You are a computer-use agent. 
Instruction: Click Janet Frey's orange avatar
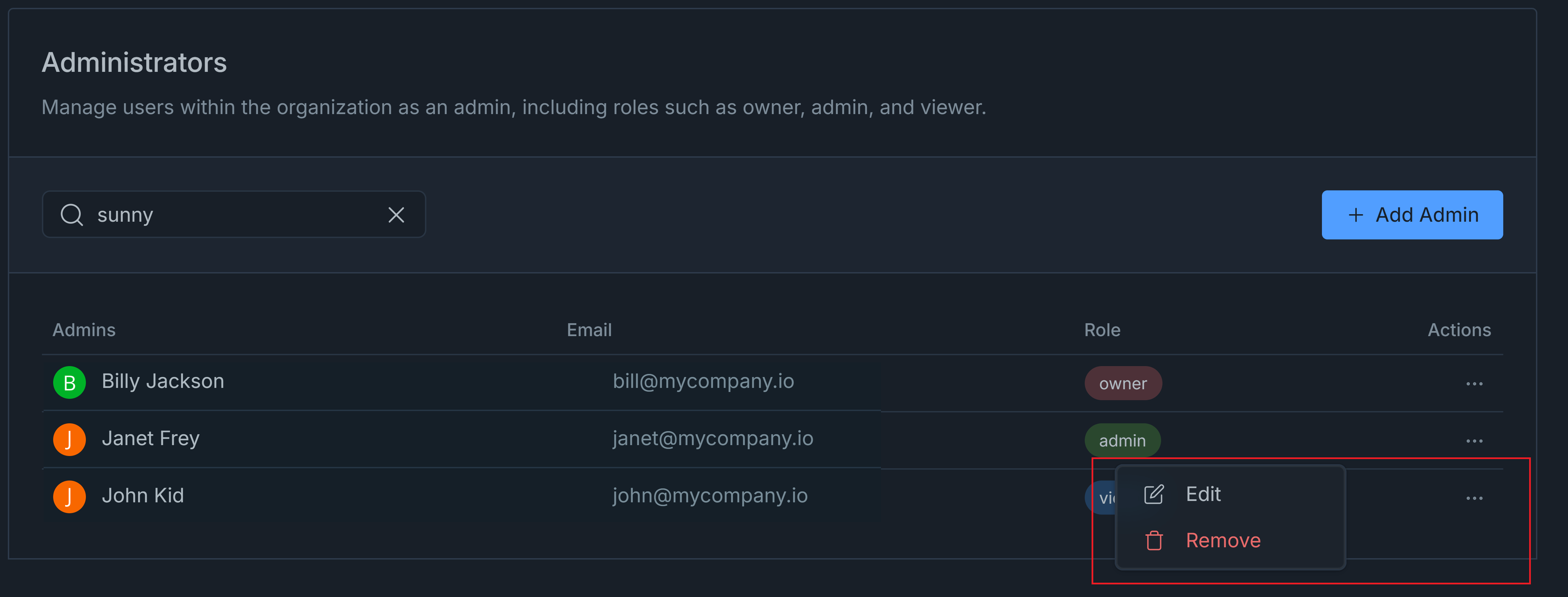(70, 440)
